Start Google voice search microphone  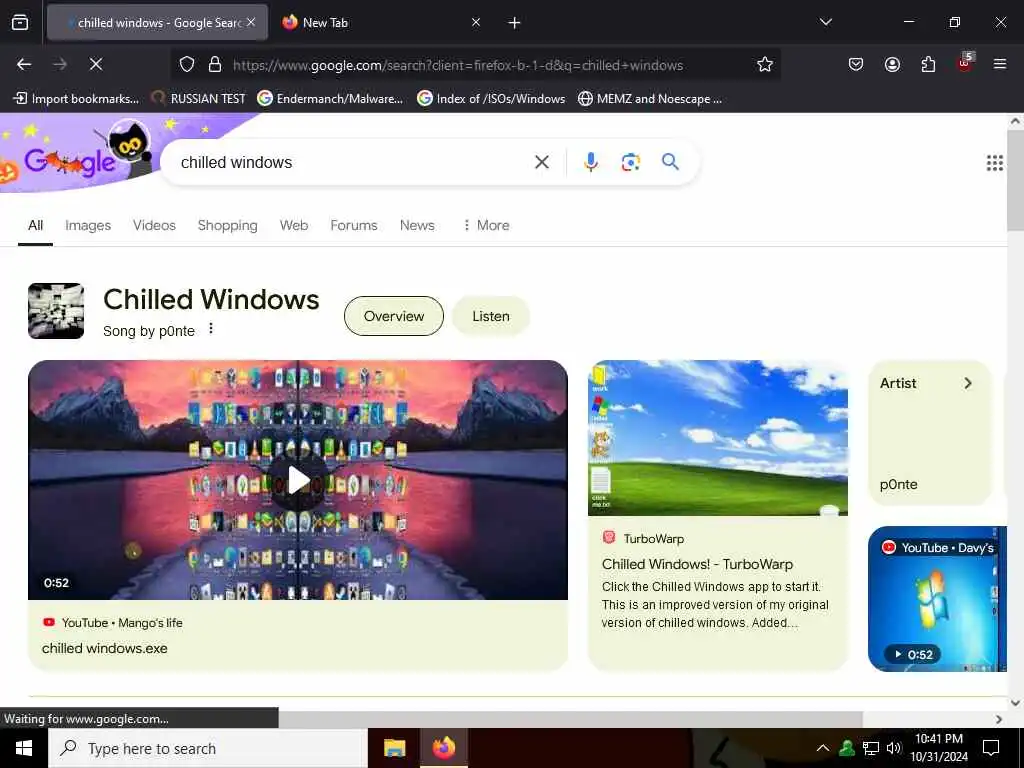tap(591, 162)
